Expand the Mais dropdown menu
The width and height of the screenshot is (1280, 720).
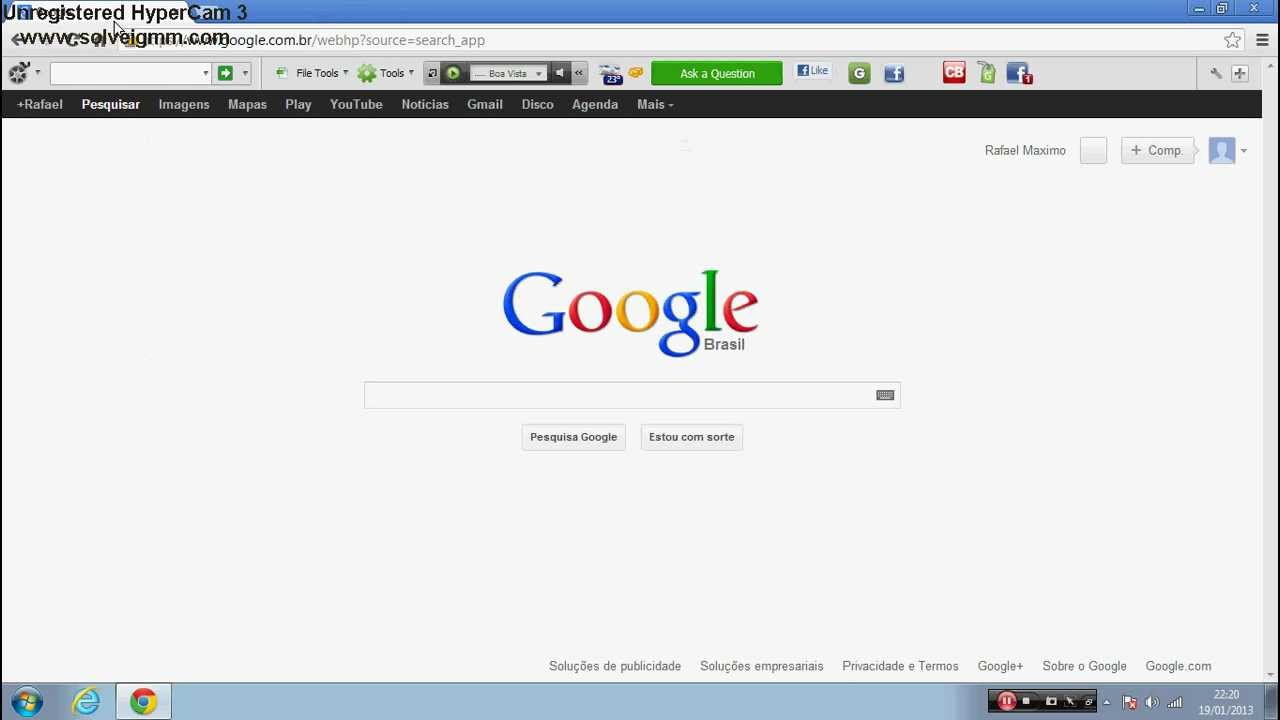655,104
